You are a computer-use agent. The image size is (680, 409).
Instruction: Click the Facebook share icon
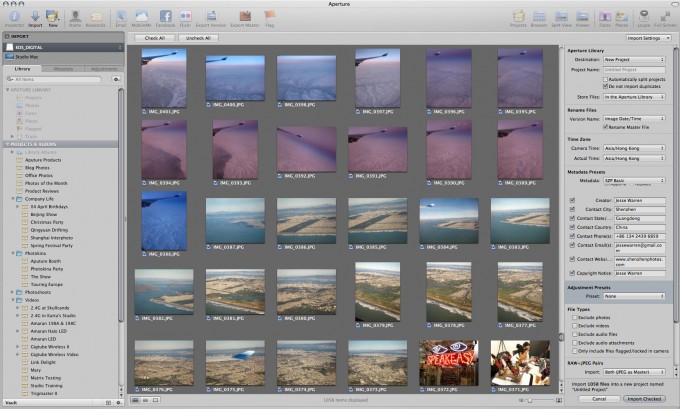click(166, 17)
